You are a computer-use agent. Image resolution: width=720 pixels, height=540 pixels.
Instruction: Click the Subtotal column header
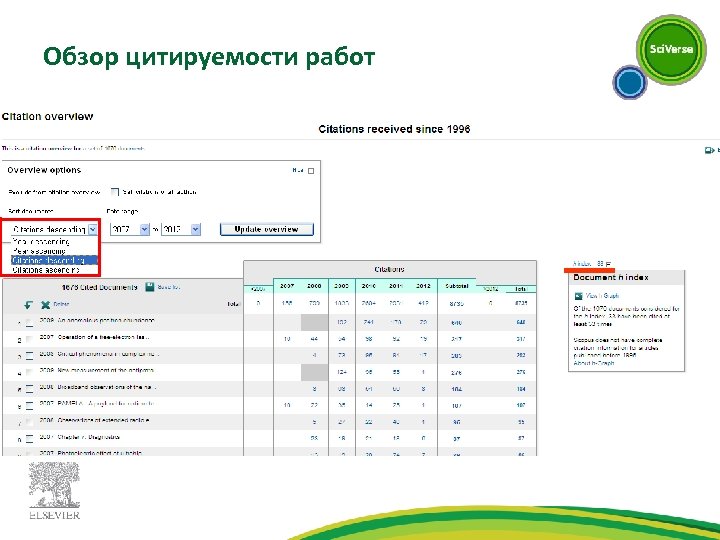coord(456,286)
